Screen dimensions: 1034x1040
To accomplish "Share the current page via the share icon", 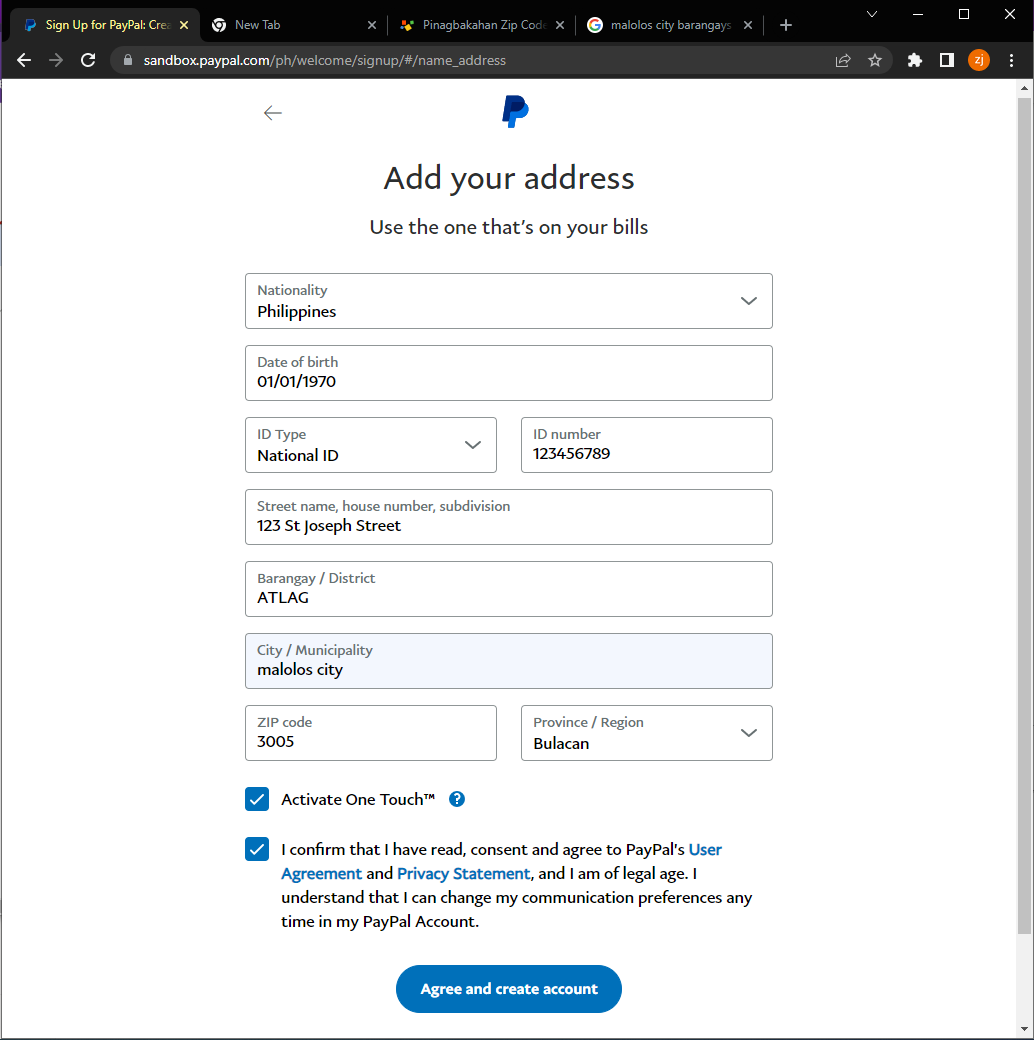I will (843, 60).
